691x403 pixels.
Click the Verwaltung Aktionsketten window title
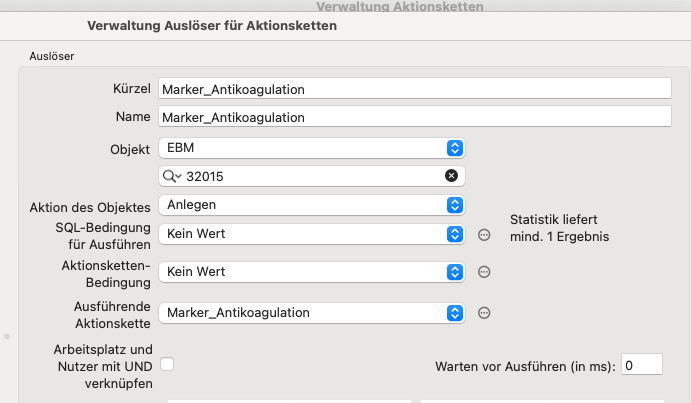click(x=400, y=6)
